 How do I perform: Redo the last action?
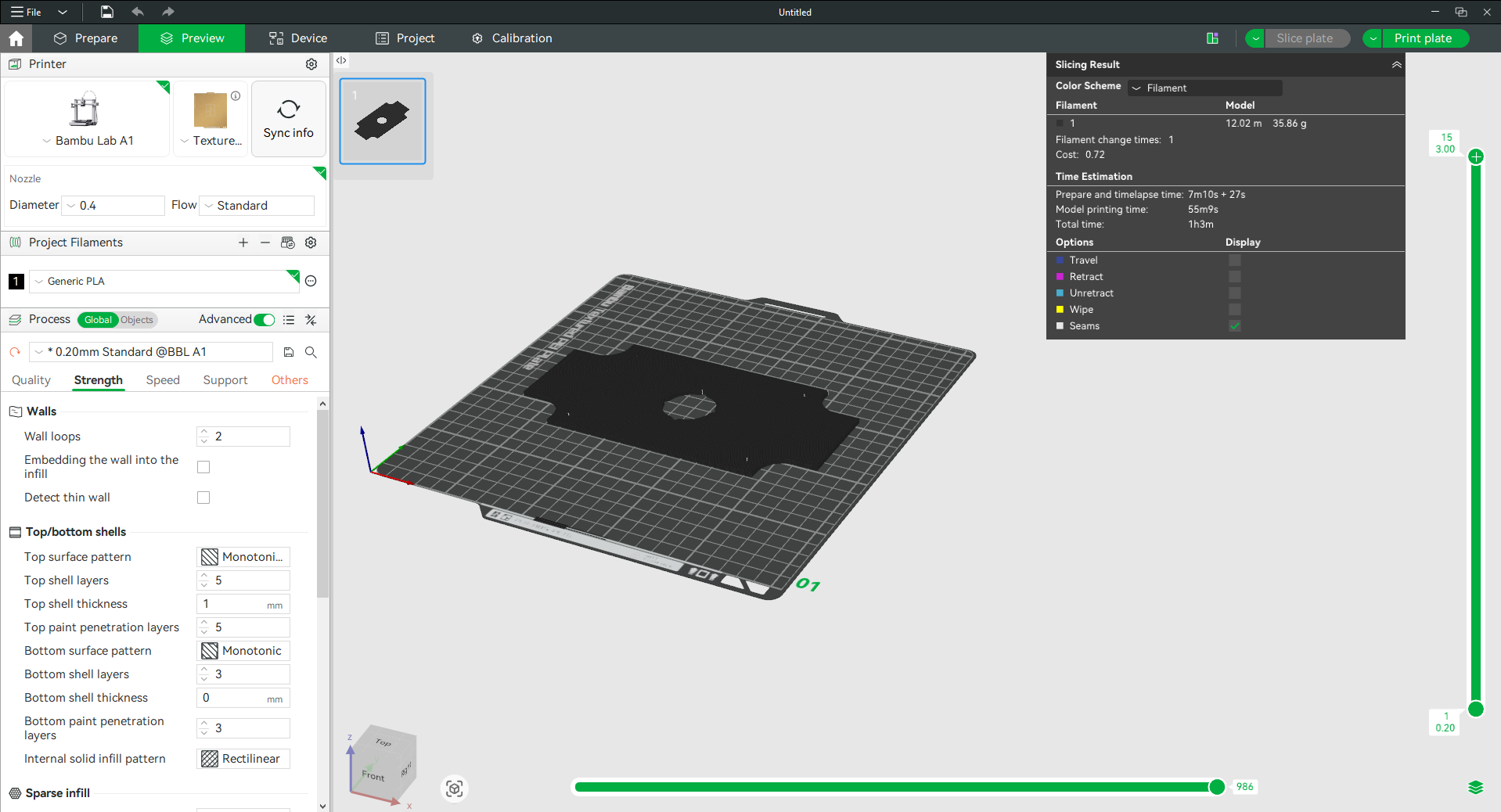[x=167, y=12]
